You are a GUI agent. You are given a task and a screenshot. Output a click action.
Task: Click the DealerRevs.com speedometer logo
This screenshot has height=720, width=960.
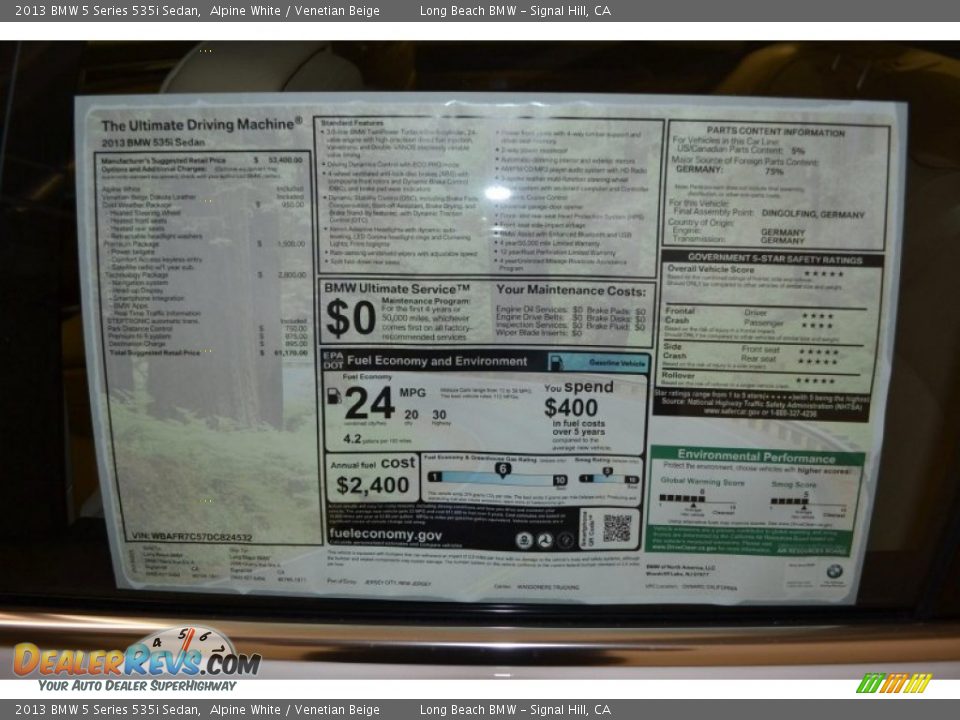[x=135, y=658]
